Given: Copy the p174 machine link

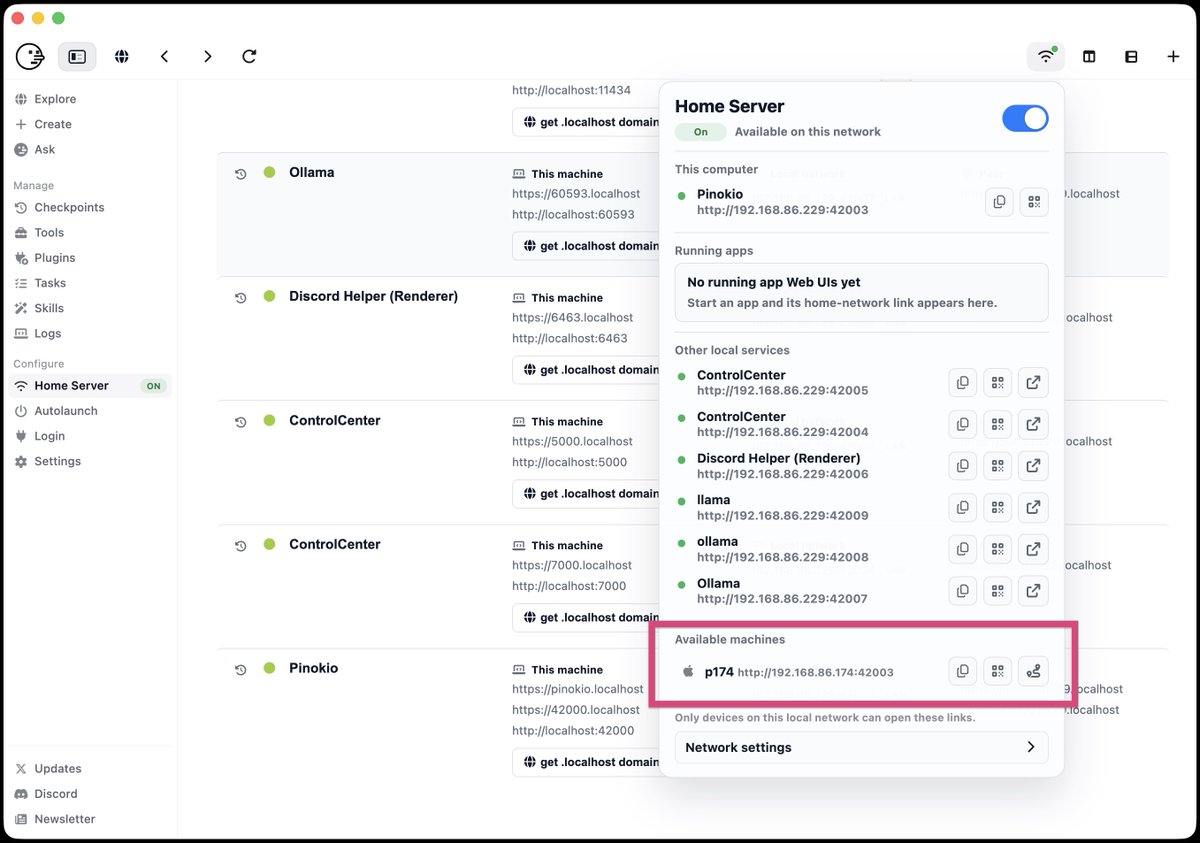Looking at the screenshot, I should (x=963, y=671).
